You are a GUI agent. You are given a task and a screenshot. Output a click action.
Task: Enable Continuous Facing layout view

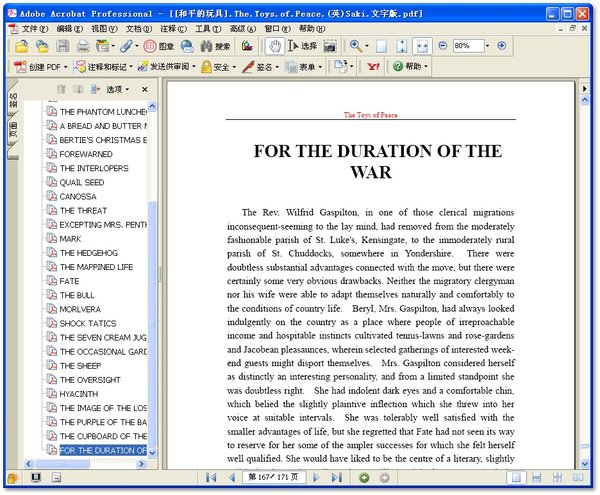tap(558, 477)
